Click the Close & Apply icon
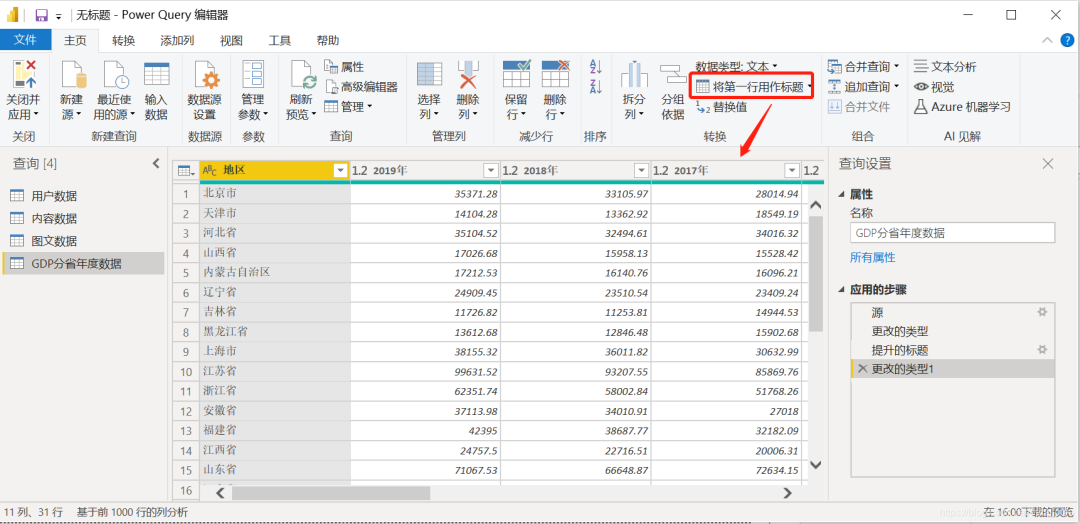 (23, 75)
